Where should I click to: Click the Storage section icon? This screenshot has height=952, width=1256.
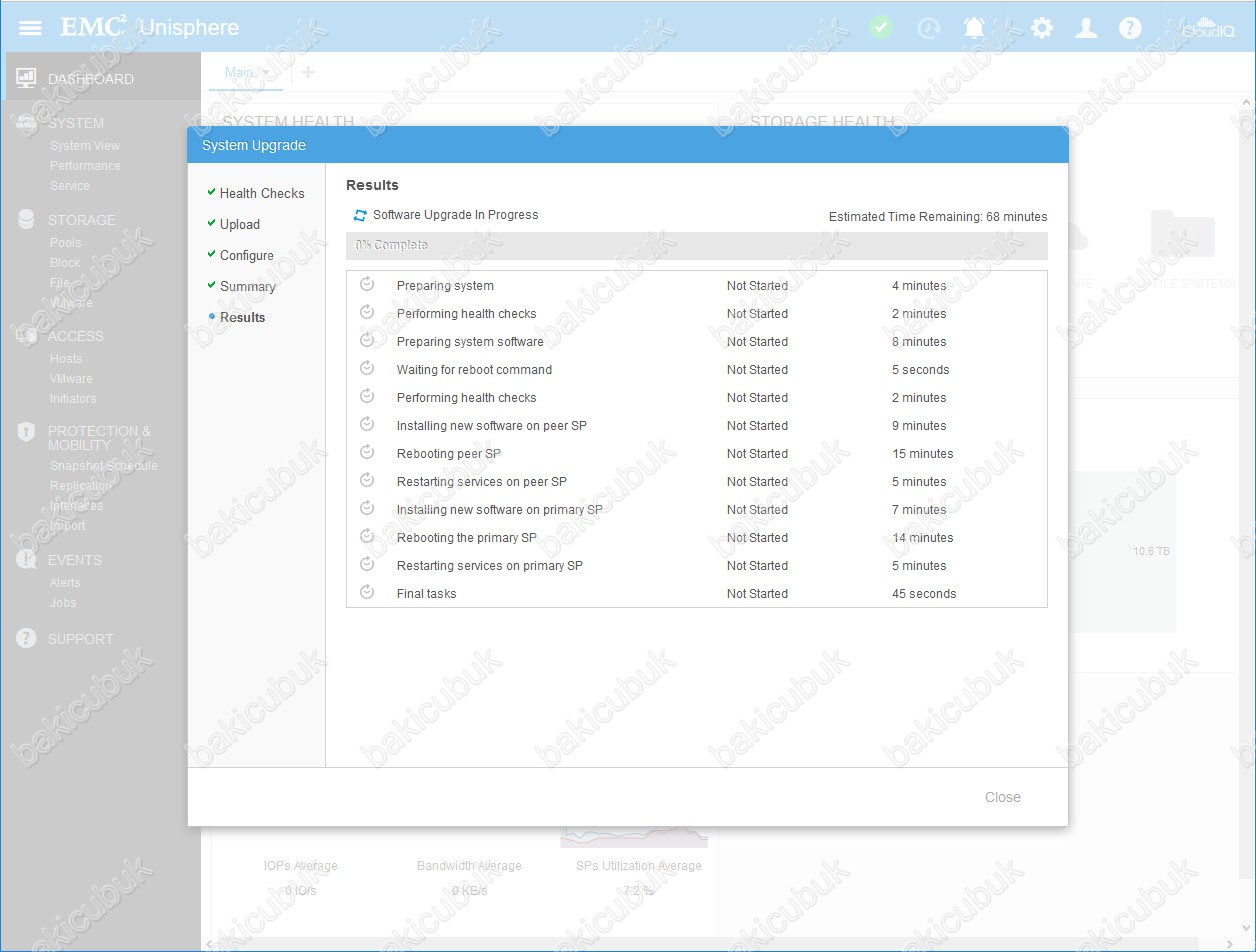click(x=27, y=220)
